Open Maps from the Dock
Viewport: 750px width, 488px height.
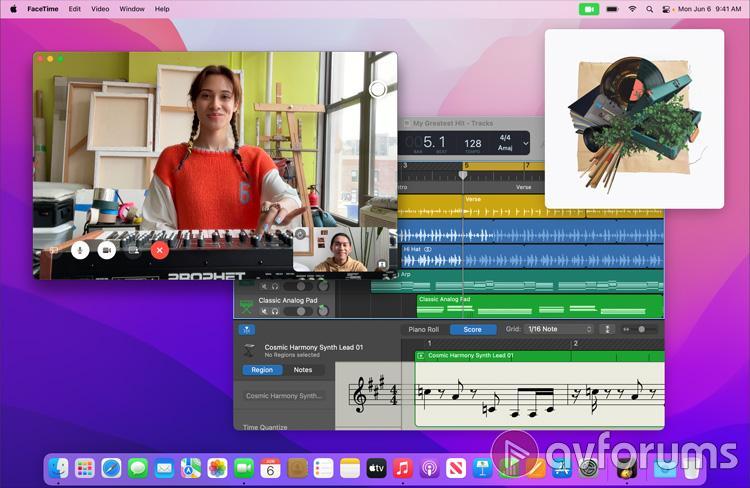point(191,468)
